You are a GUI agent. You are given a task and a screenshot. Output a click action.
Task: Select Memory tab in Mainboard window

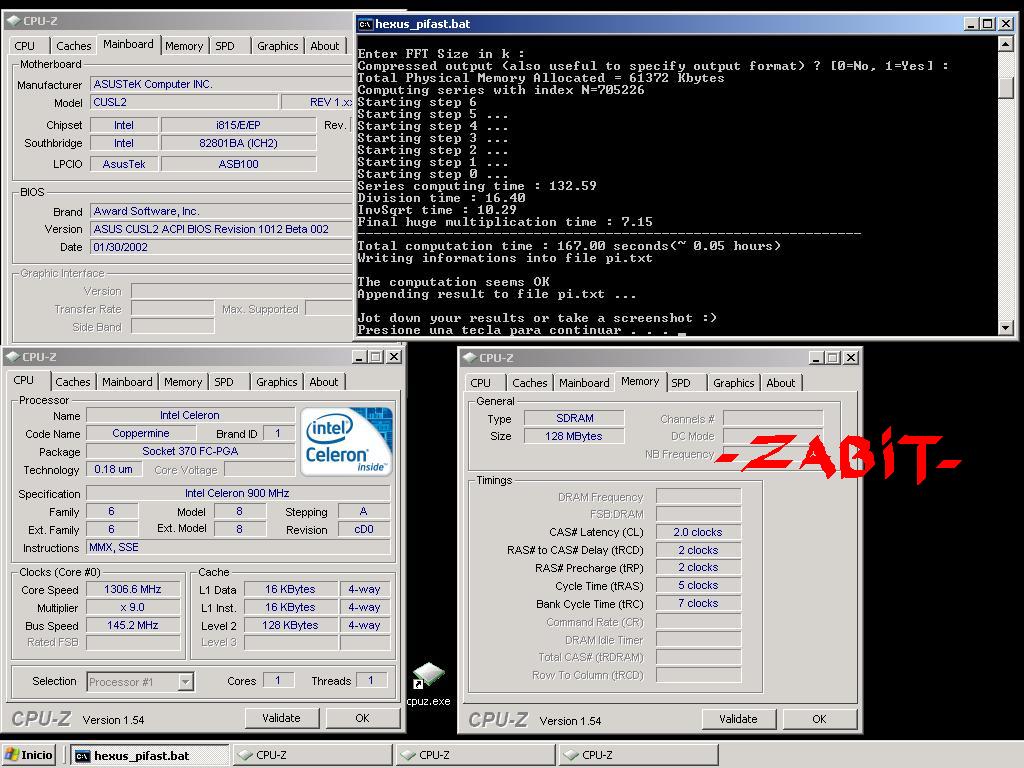(x=184, y=46)
